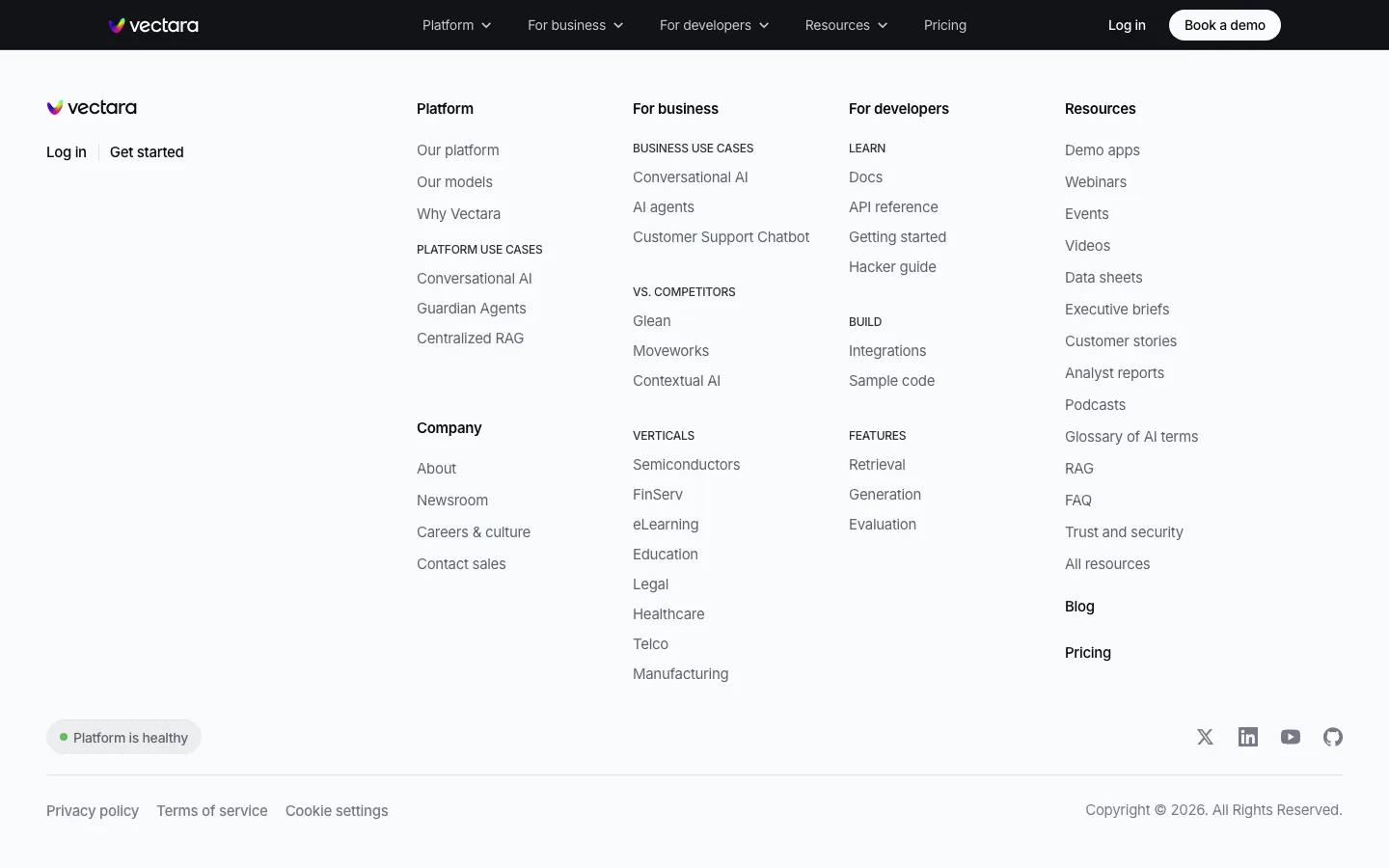
Task: Check the Platform is healthy status badge
Action: [123, 738]
